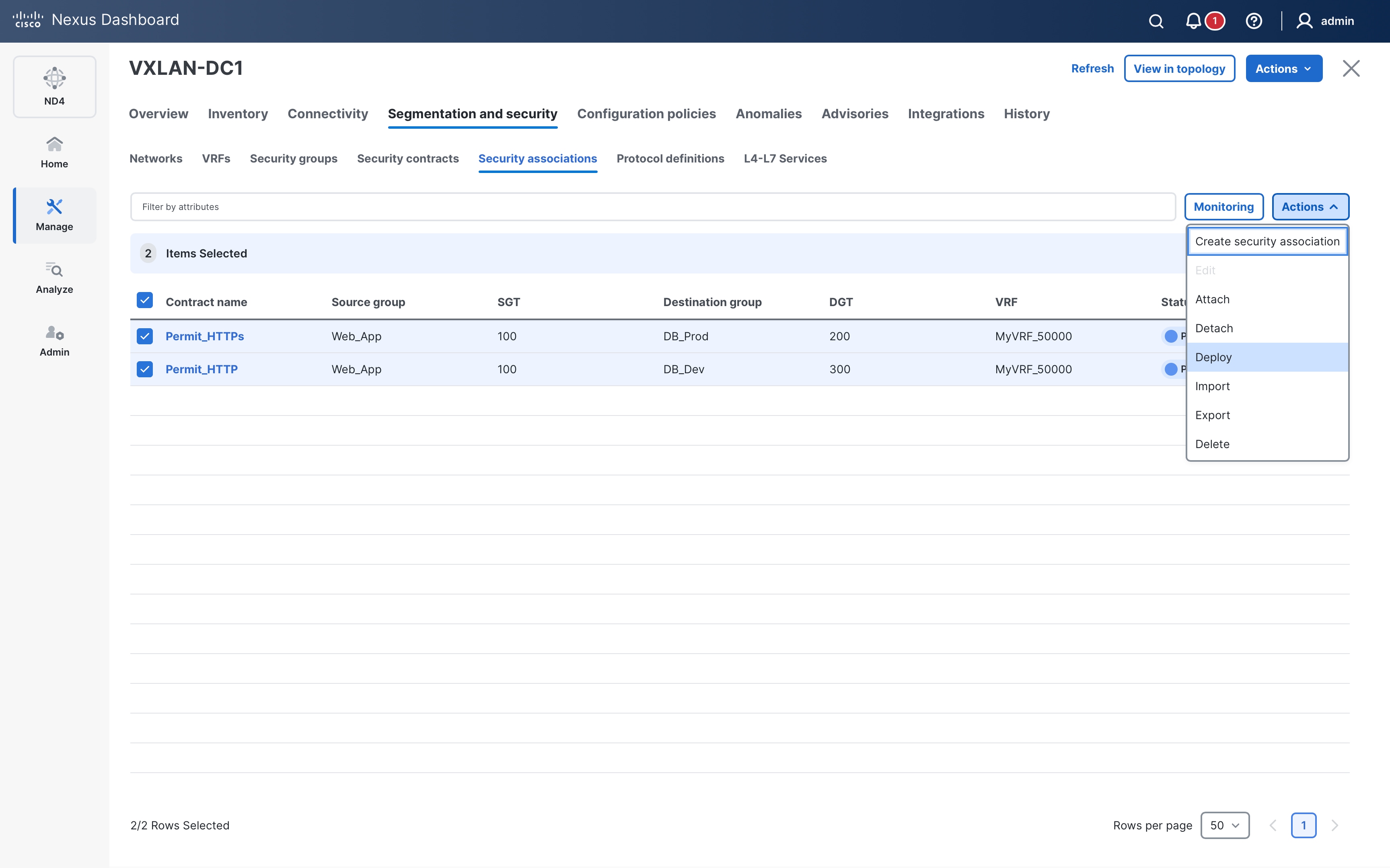Screen dimensions: 1390x868
Task: Expand the blue top Actions dropdown
Action: pyautogui.click(x=1284, y=68)
